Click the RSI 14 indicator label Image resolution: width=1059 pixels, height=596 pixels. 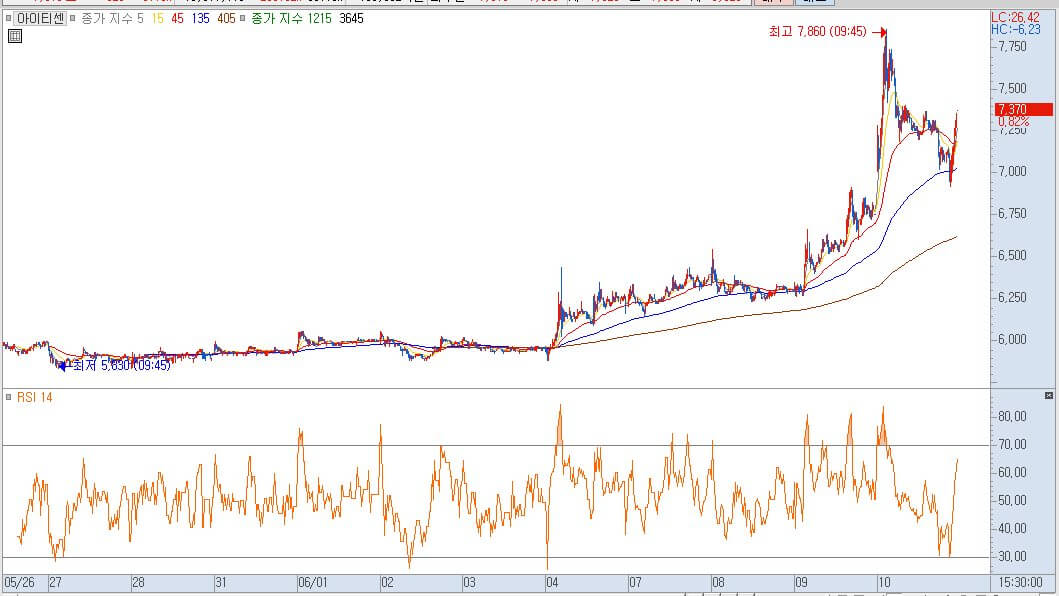pos(34,397)
